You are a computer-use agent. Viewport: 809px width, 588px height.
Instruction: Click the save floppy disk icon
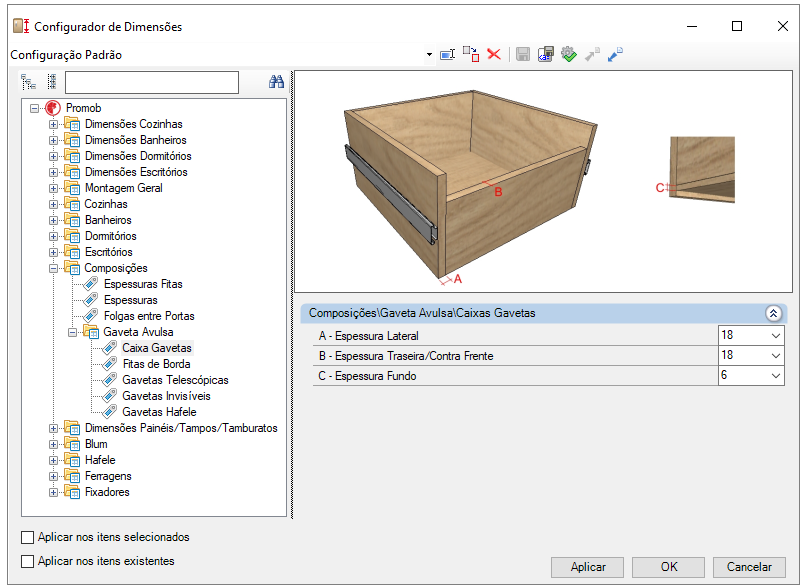523,54
